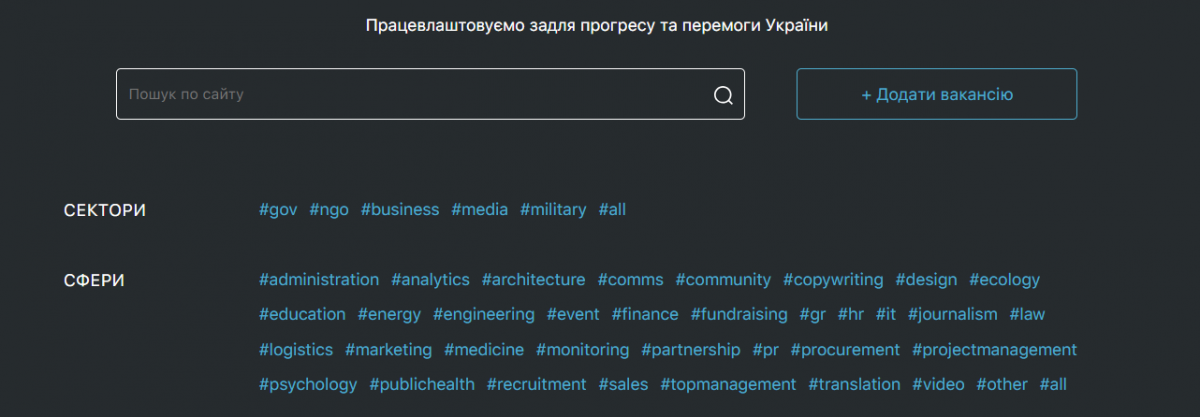Screen dimensions: 1200x417
Task: Open the #analytics field tag
Action: pyautogui.click(x=430, y=280)
